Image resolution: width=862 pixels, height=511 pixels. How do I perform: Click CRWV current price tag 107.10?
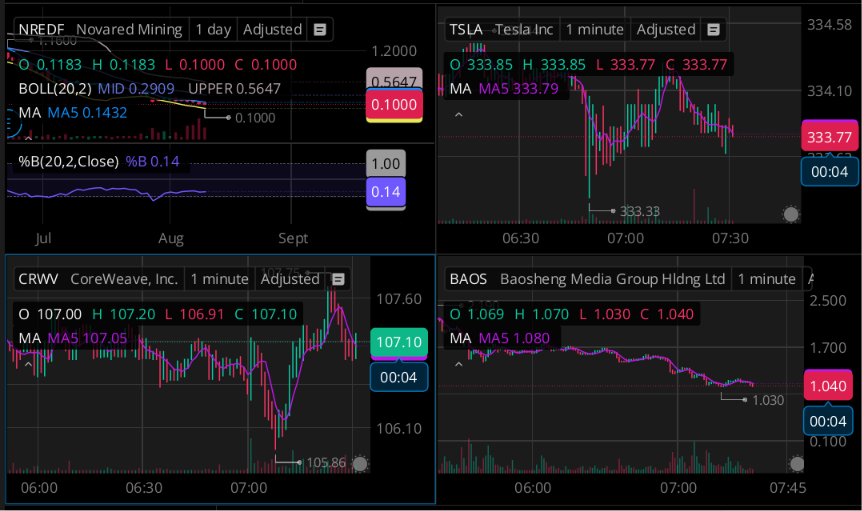[399, 342]
